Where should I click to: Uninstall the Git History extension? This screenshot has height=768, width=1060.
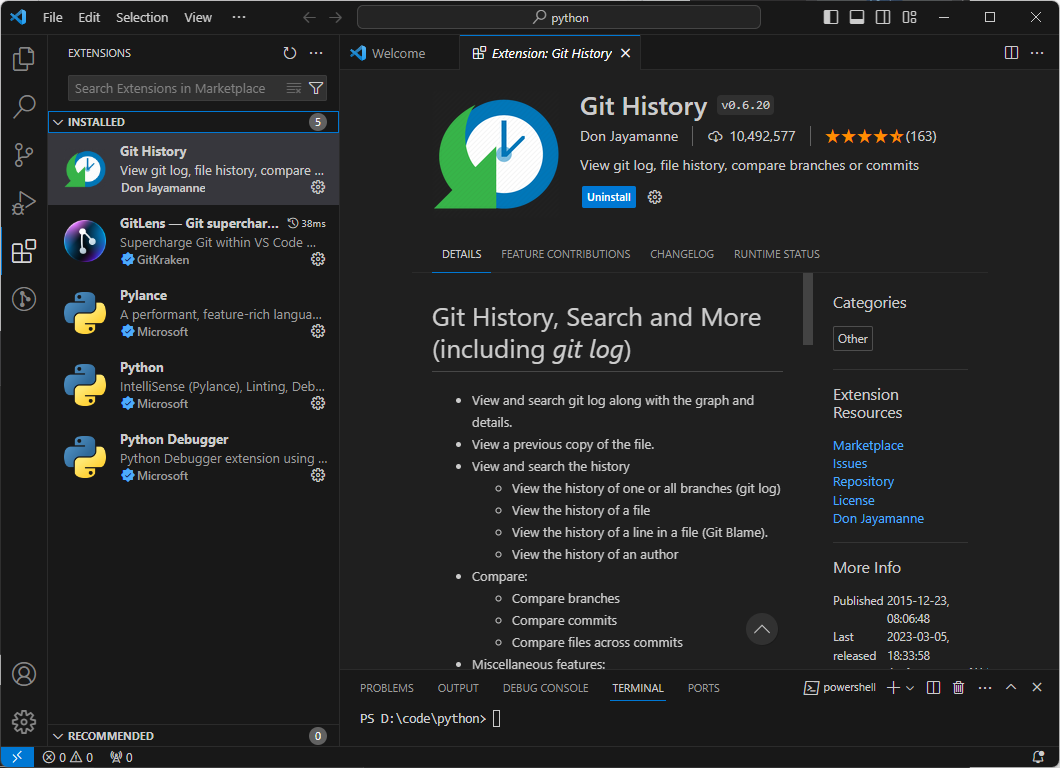click(x=608, y=197)
